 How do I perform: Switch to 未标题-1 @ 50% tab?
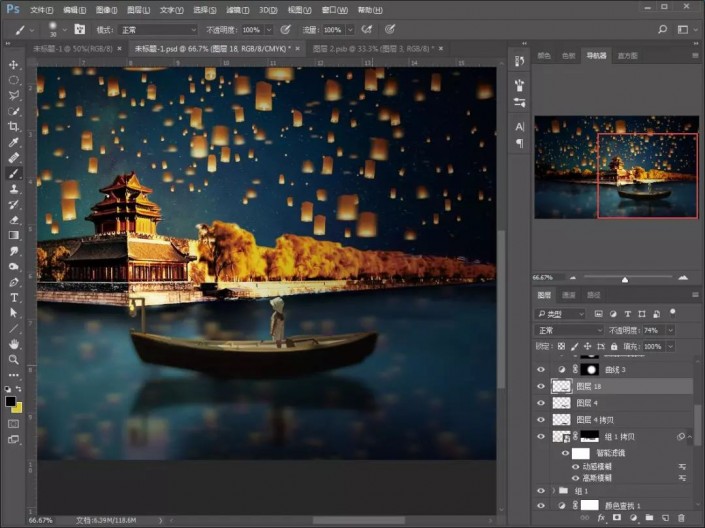tap(73, 49)
